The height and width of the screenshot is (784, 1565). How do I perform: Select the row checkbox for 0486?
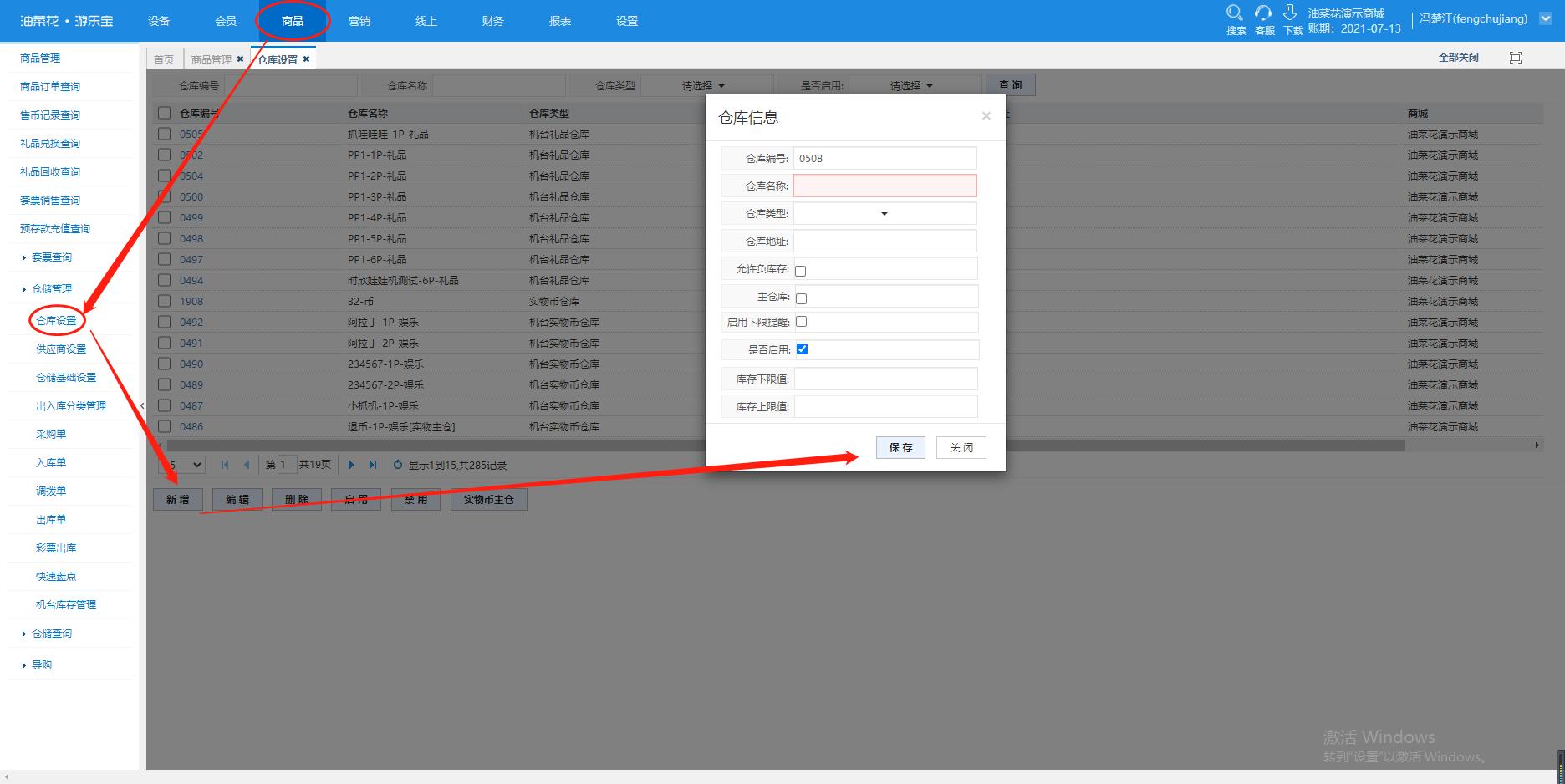coord(164,426)
